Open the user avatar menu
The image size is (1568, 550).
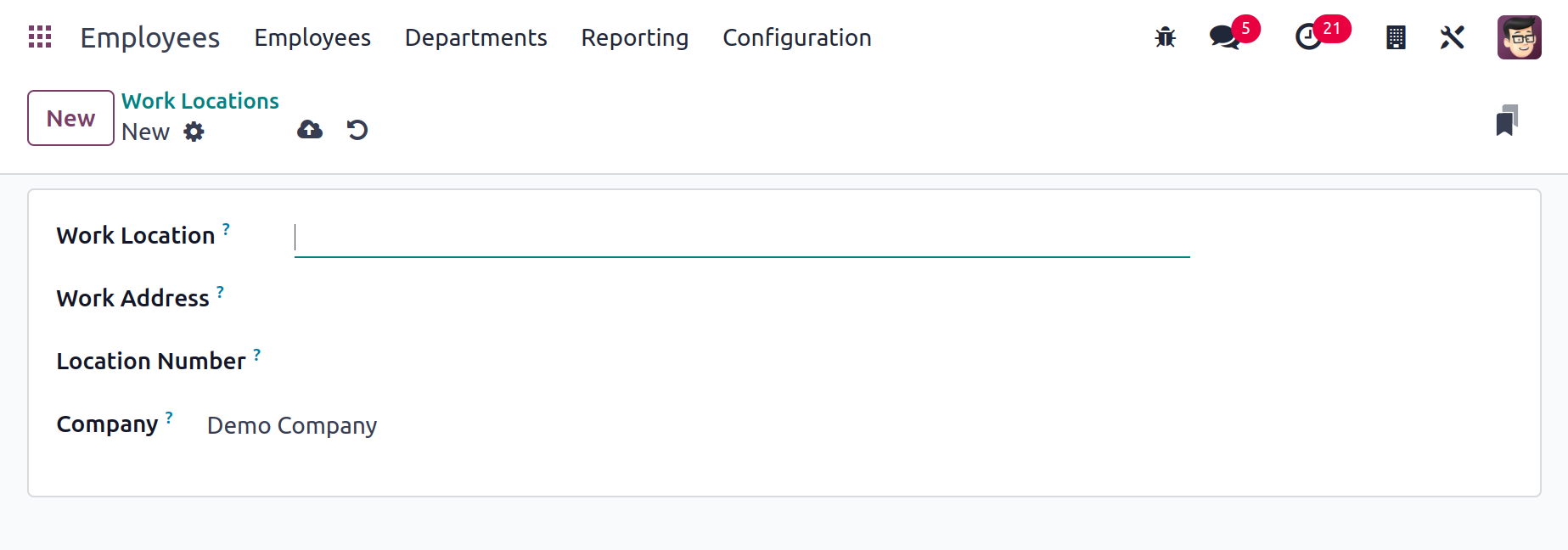click(x=1520, y=37)
